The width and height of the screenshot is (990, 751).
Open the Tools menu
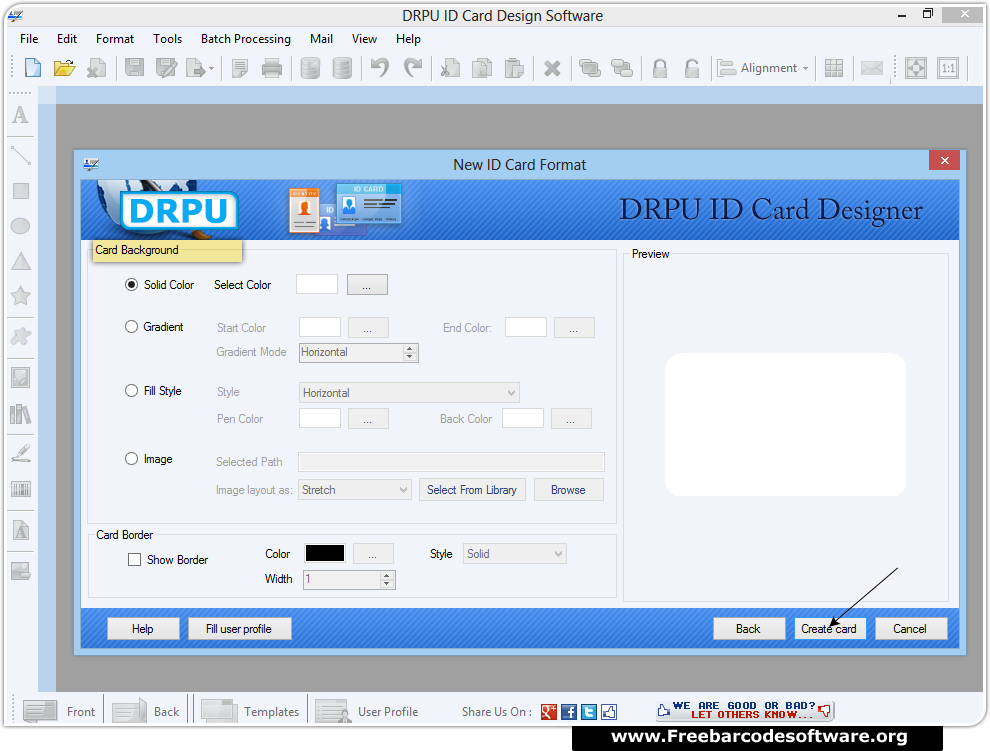[x=167, y=39]
